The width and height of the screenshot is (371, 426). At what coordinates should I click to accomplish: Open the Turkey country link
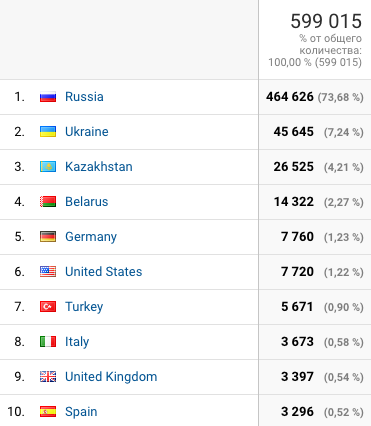point(84,307)
